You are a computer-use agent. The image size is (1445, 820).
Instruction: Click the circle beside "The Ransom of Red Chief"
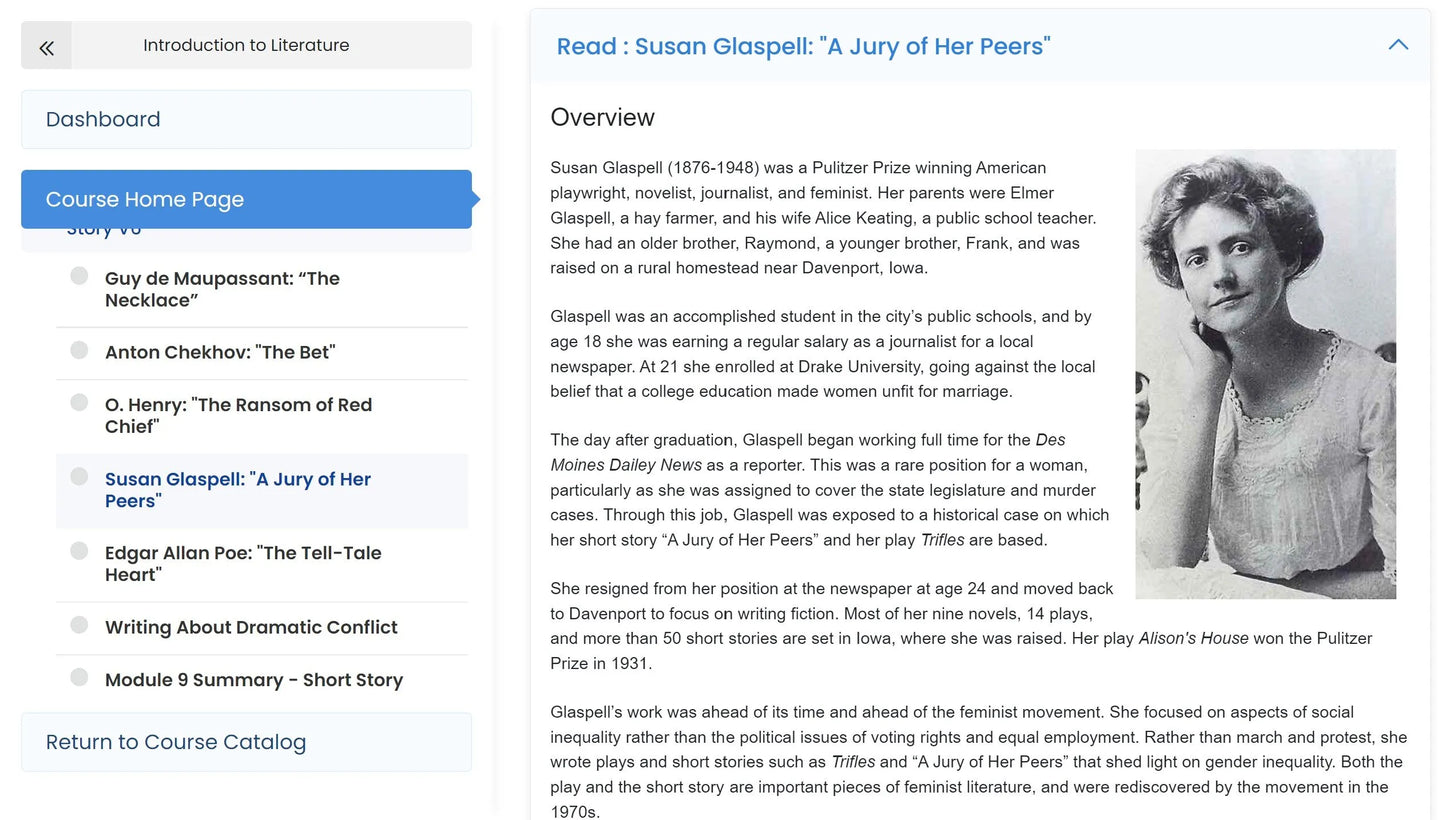[x=79, y=402]
